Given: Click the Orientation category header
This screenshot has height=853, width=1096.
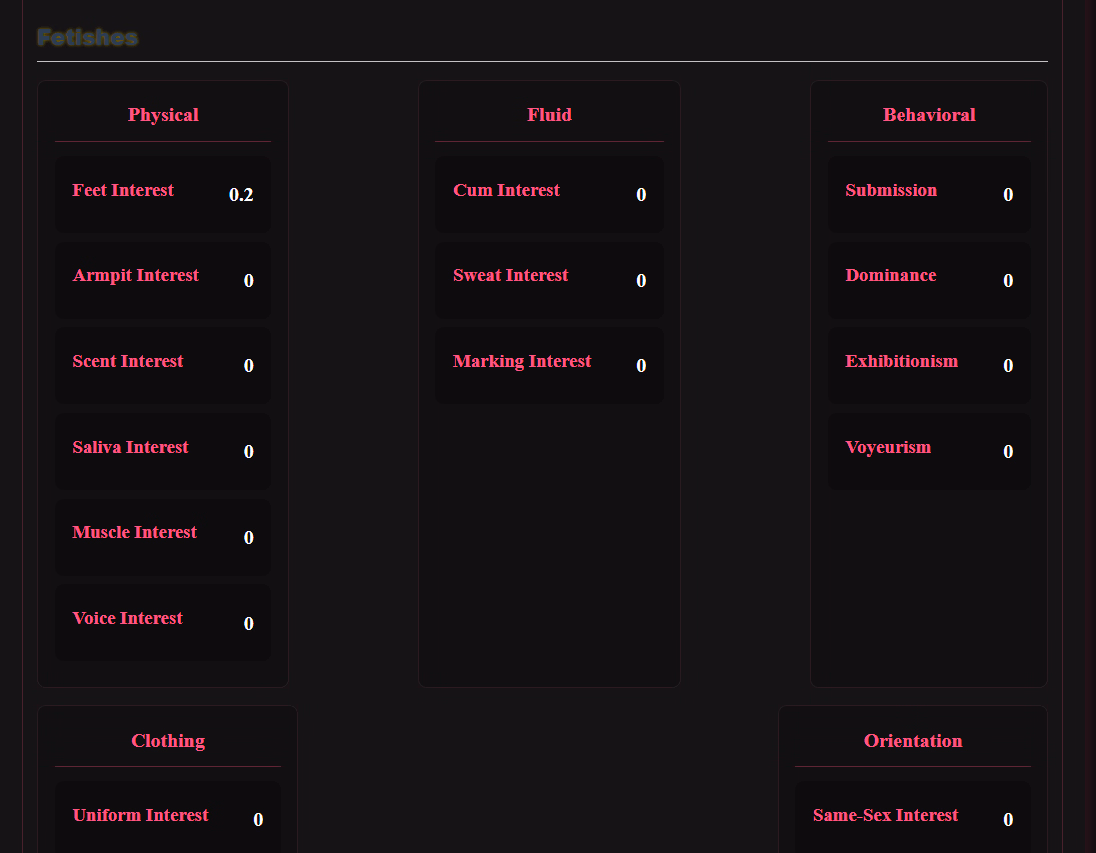Looking at the screenshot, I should point(912,741).
